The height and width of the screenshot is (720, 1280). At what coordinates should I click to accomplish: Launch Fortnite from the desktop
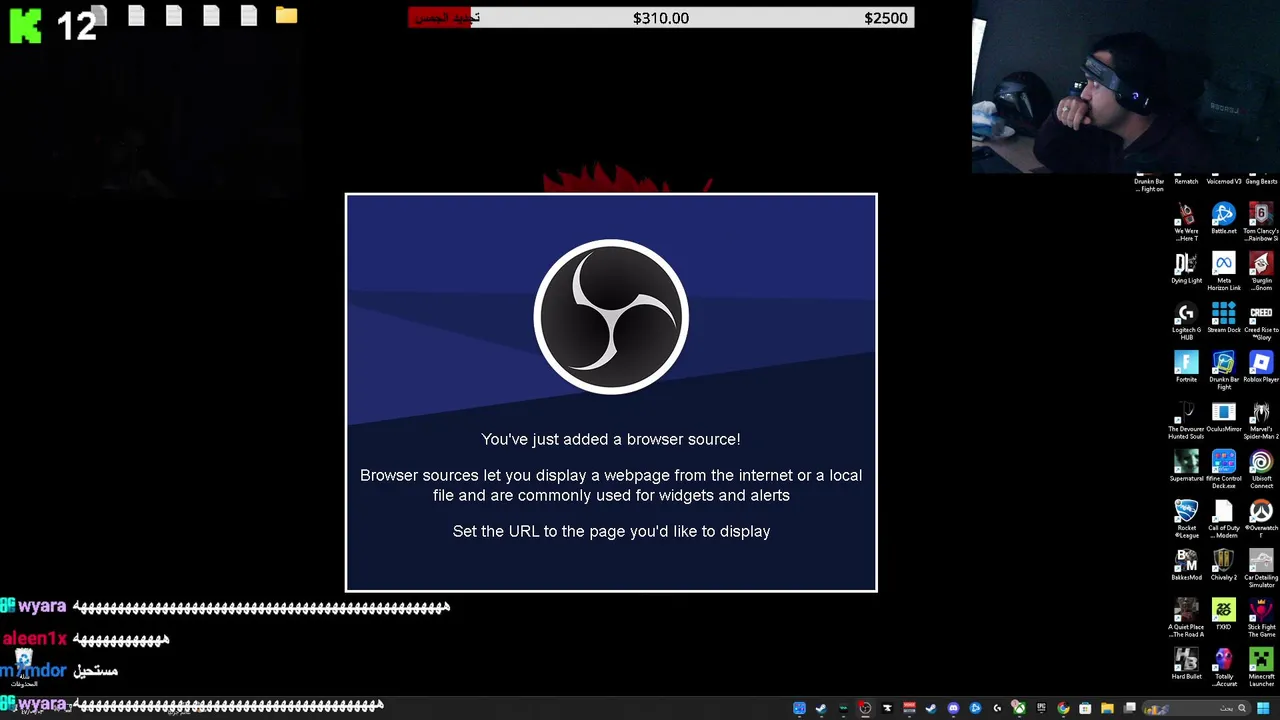click(x=1186, y=367)
